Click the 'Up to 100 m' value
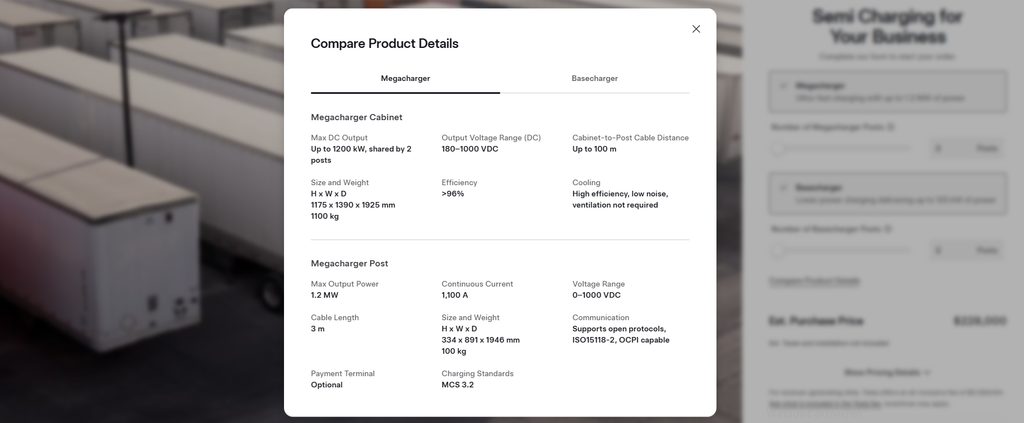1024x423 pixels. [594, 149]
